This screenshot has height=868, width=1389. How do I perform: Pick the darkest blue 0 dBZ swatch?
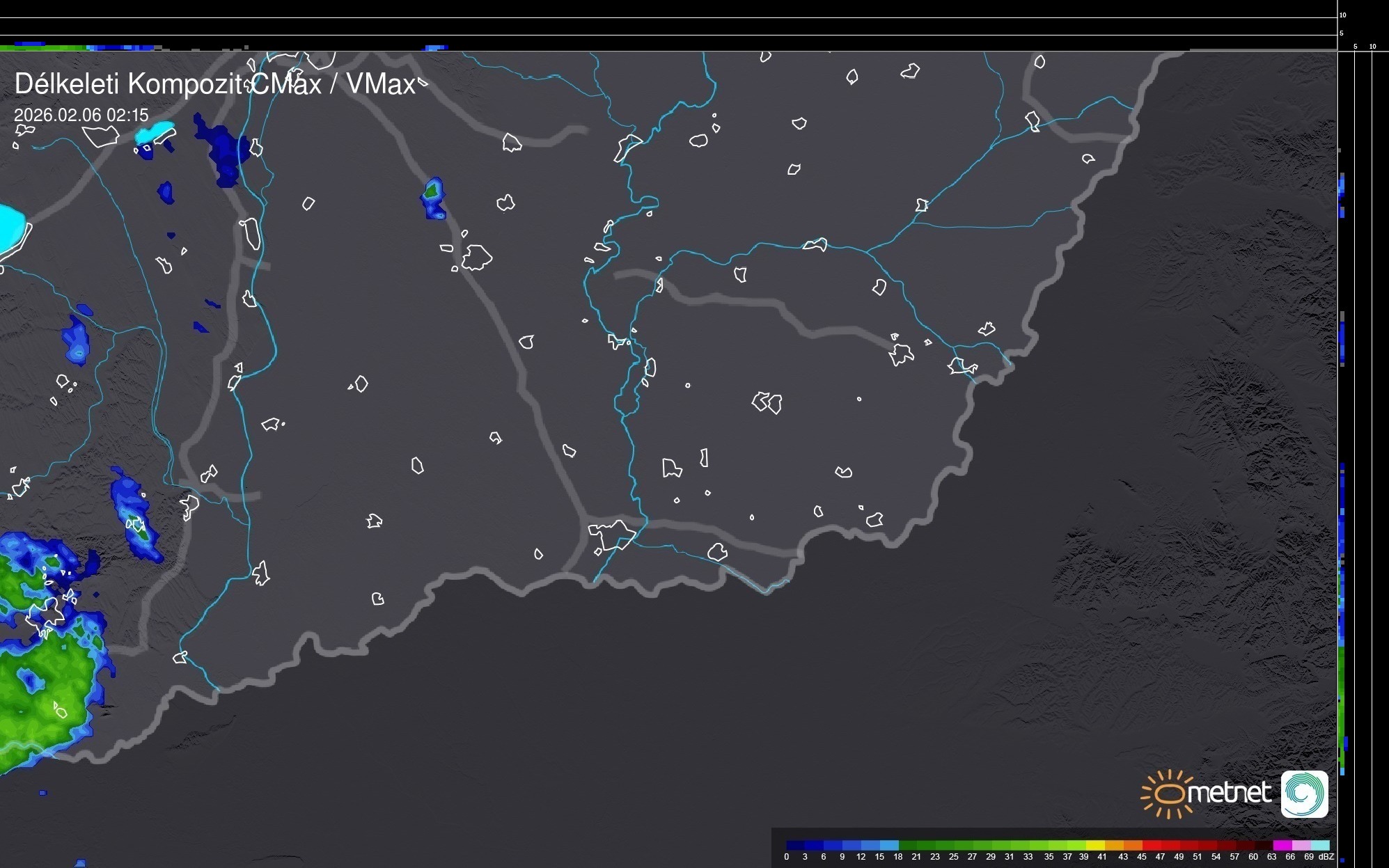tap(796, 845)
